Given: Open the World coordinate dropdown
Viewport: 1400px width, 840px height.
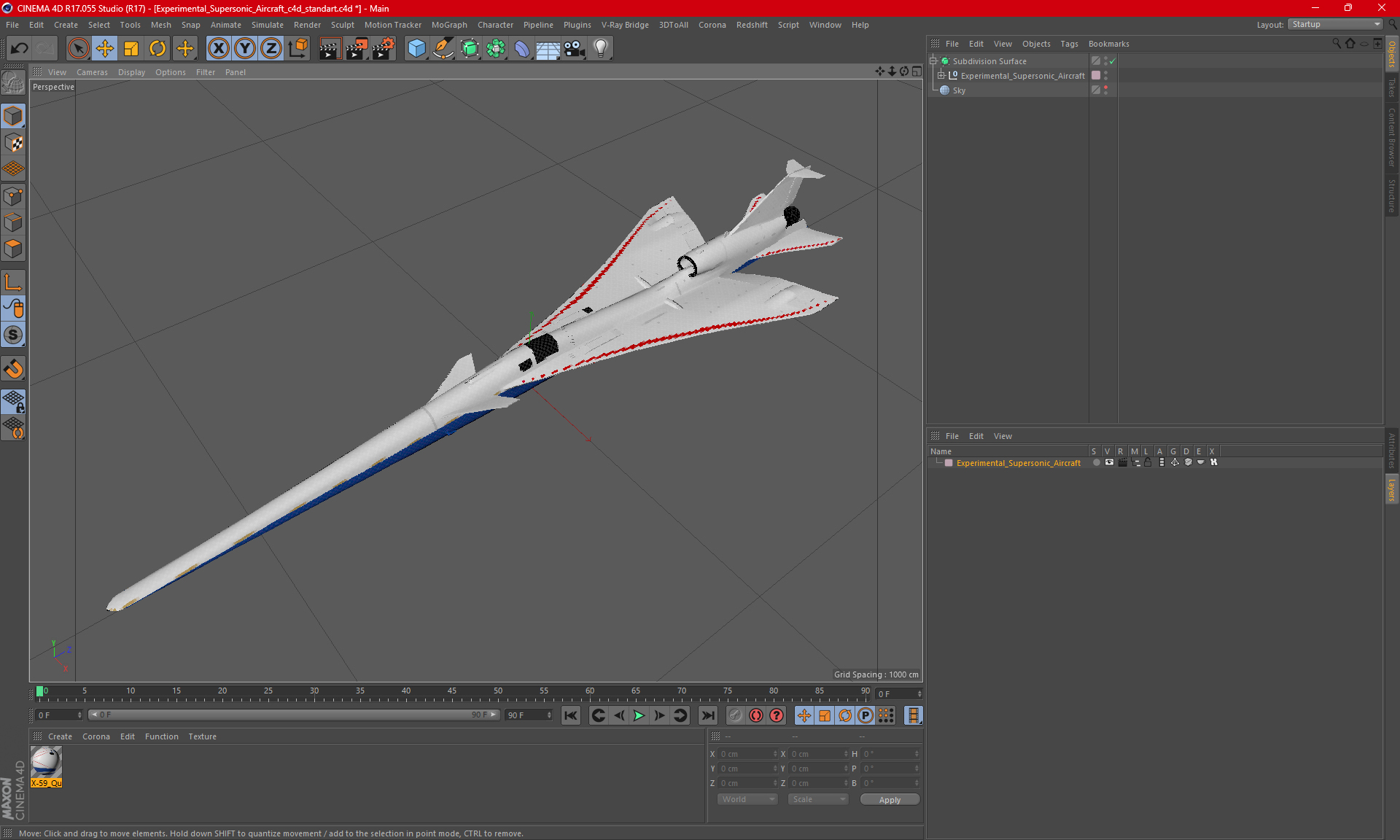Looking at the screenshot, I should point(747,800).
